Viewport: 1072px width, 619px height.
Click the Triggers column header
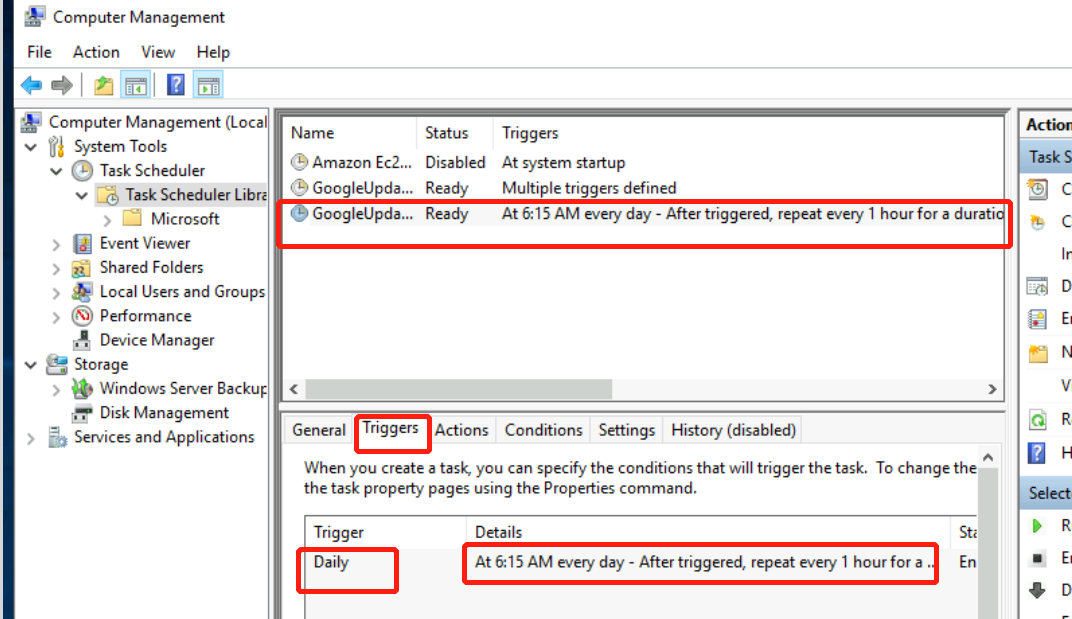530,133
